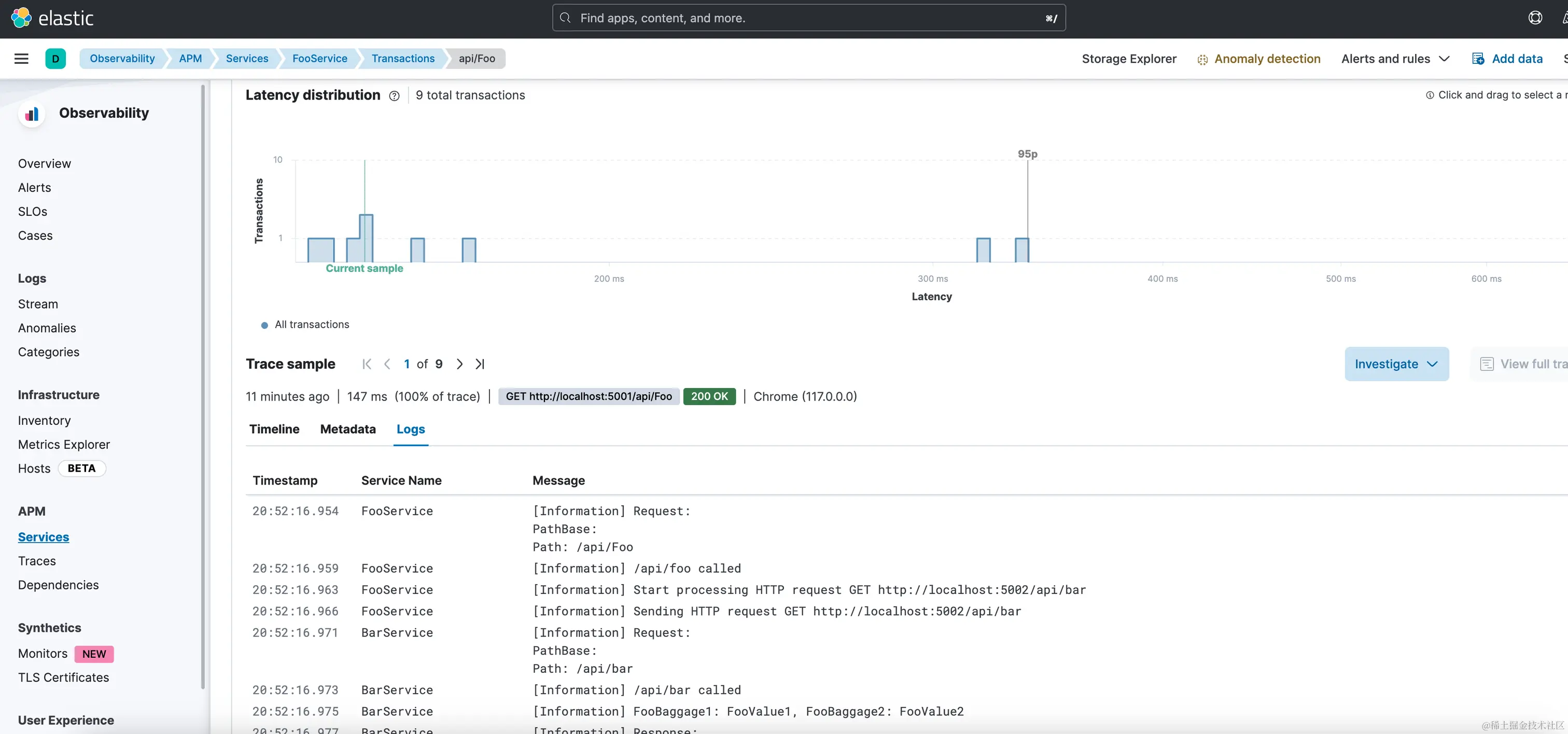Open Anomaly detection link
The height and width of the screenshot is (734, 1568).
[1267, 59]
